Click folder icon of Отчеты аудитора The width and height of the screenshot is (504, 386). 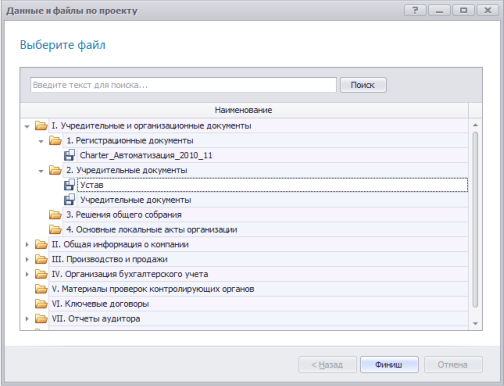click(41, 319)
